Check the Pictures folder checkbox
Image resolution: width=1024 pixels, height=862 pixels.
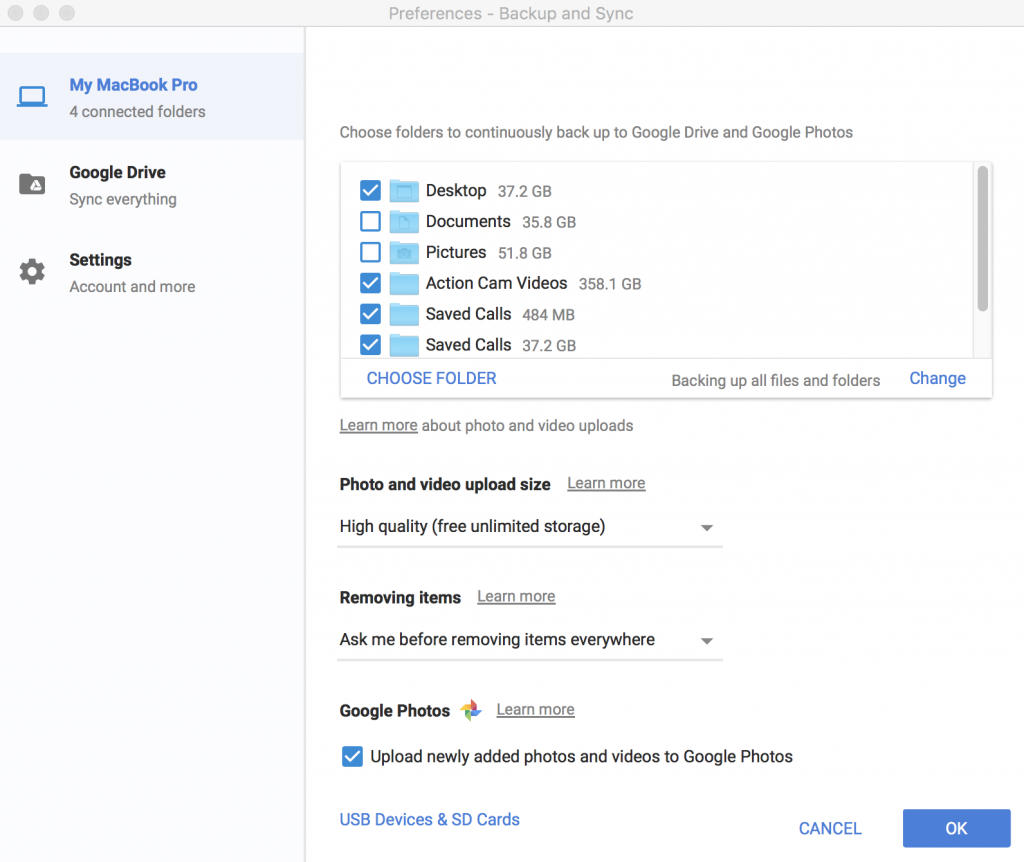pos(370,253)
